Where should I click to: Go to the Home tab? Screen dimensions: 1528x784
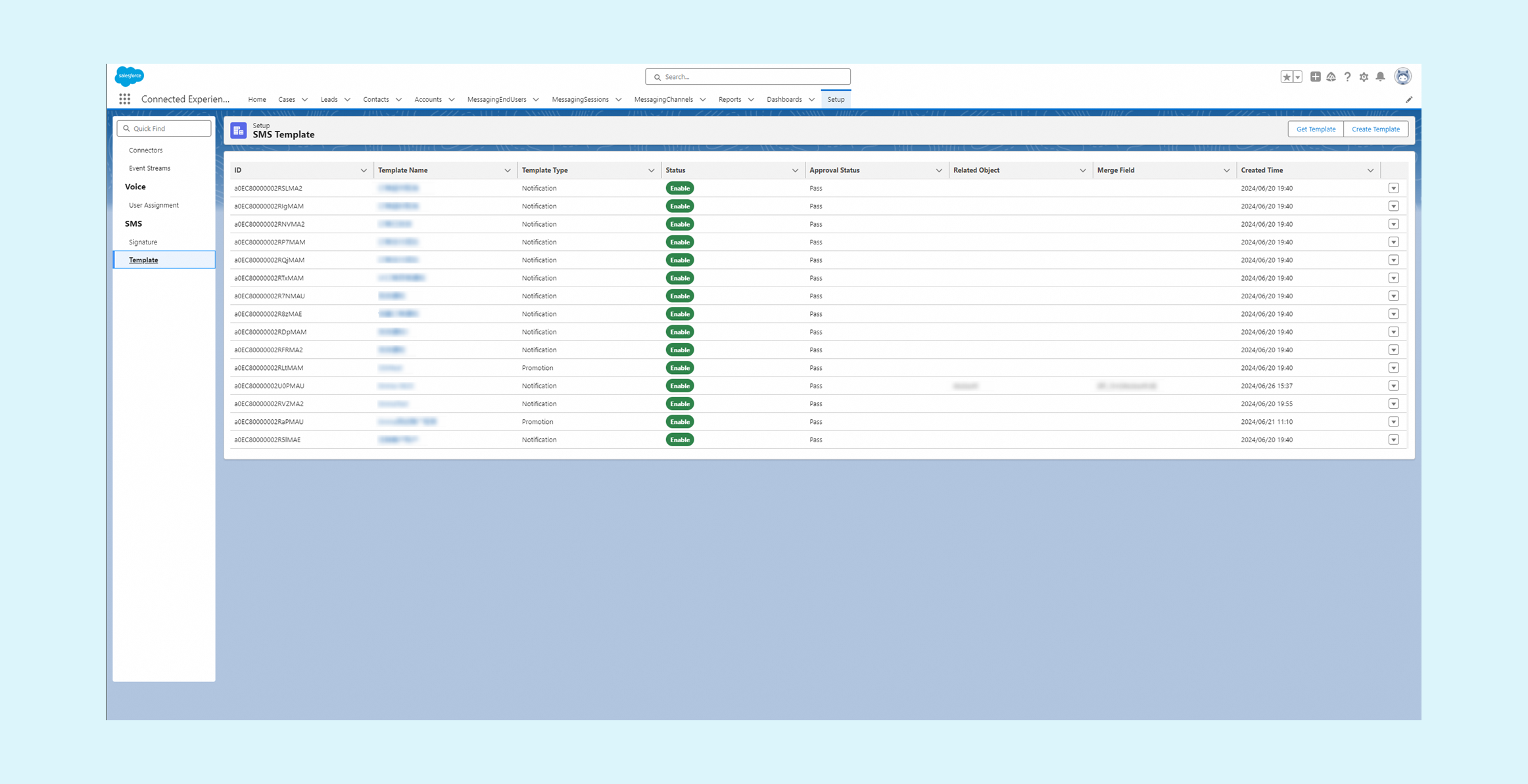pyautogui.click(x=257, y=100)
